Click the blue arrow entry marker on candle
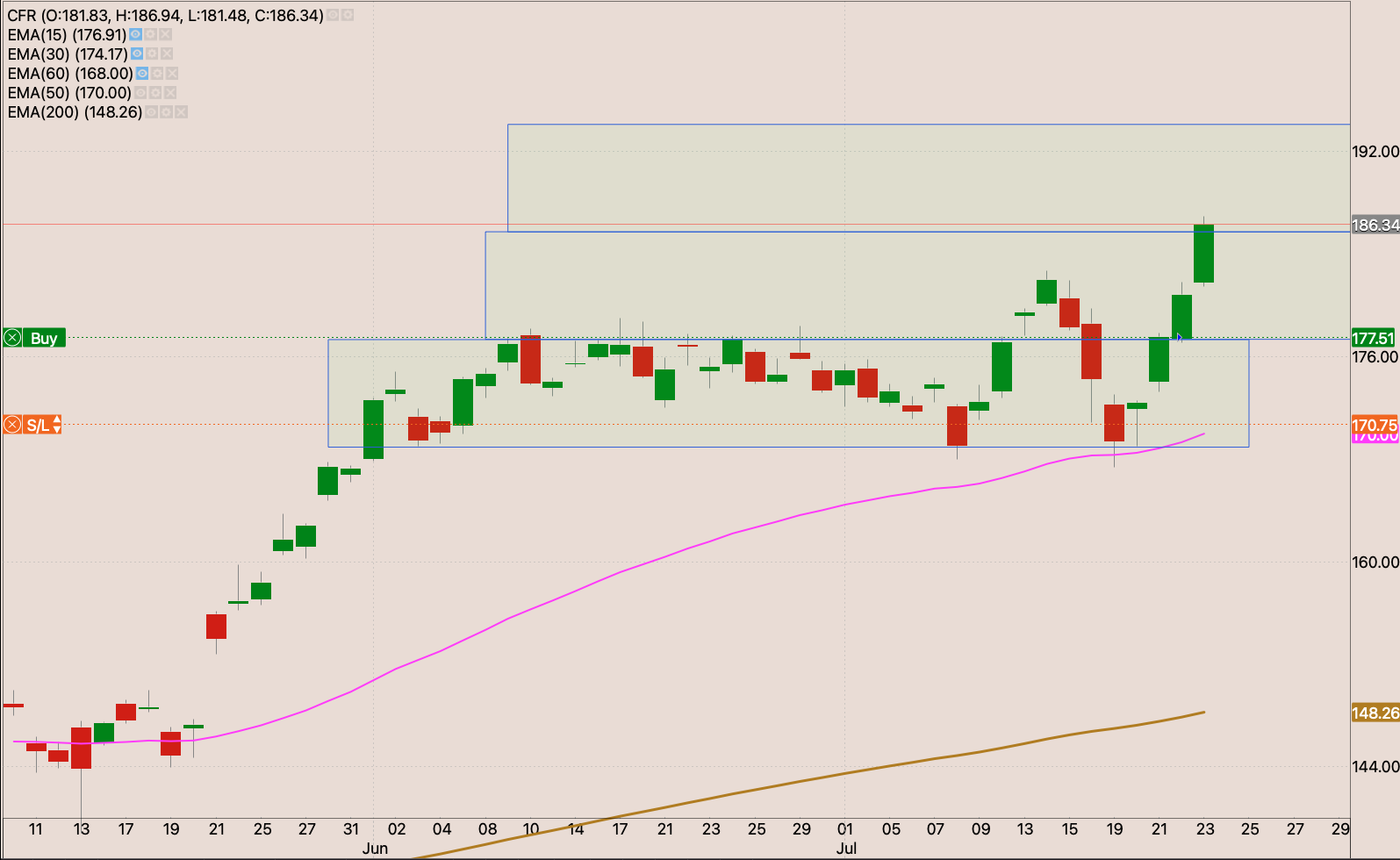The height and width of the screenshot is (860, 1400). point(1181,337)
